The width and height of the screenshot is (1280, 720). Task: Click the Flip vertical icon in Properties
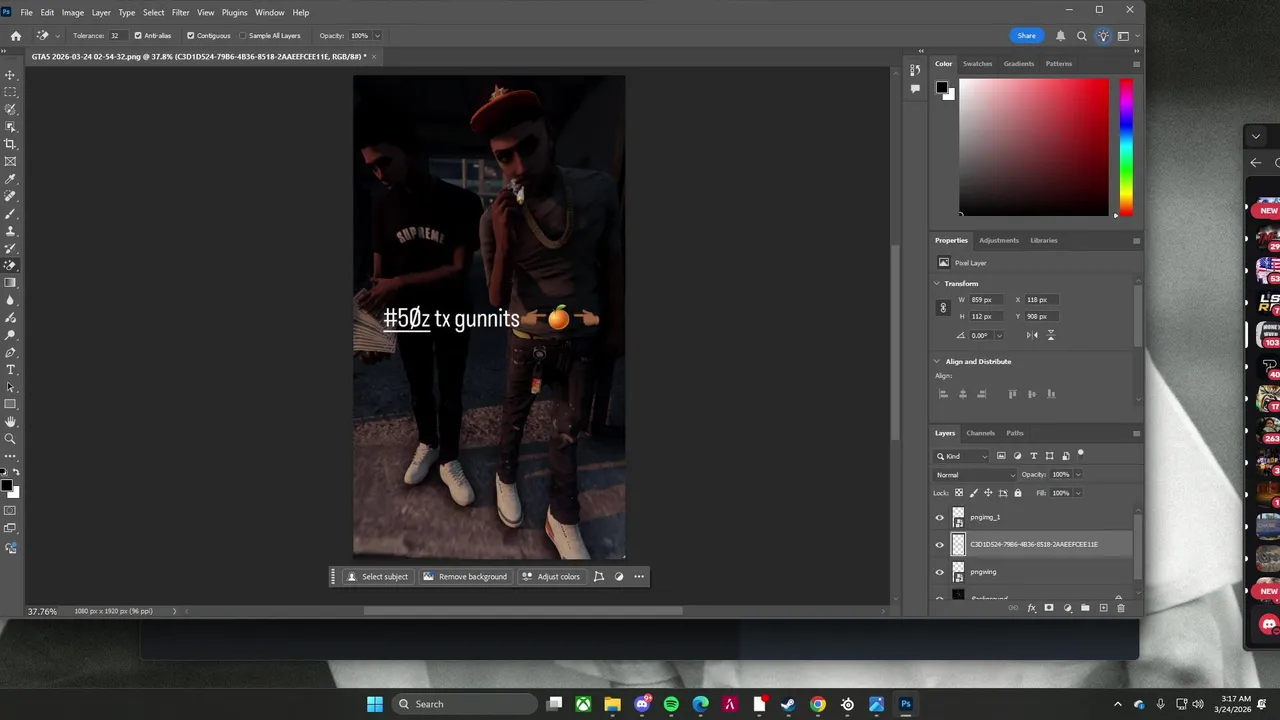(x=1050, y=335)
